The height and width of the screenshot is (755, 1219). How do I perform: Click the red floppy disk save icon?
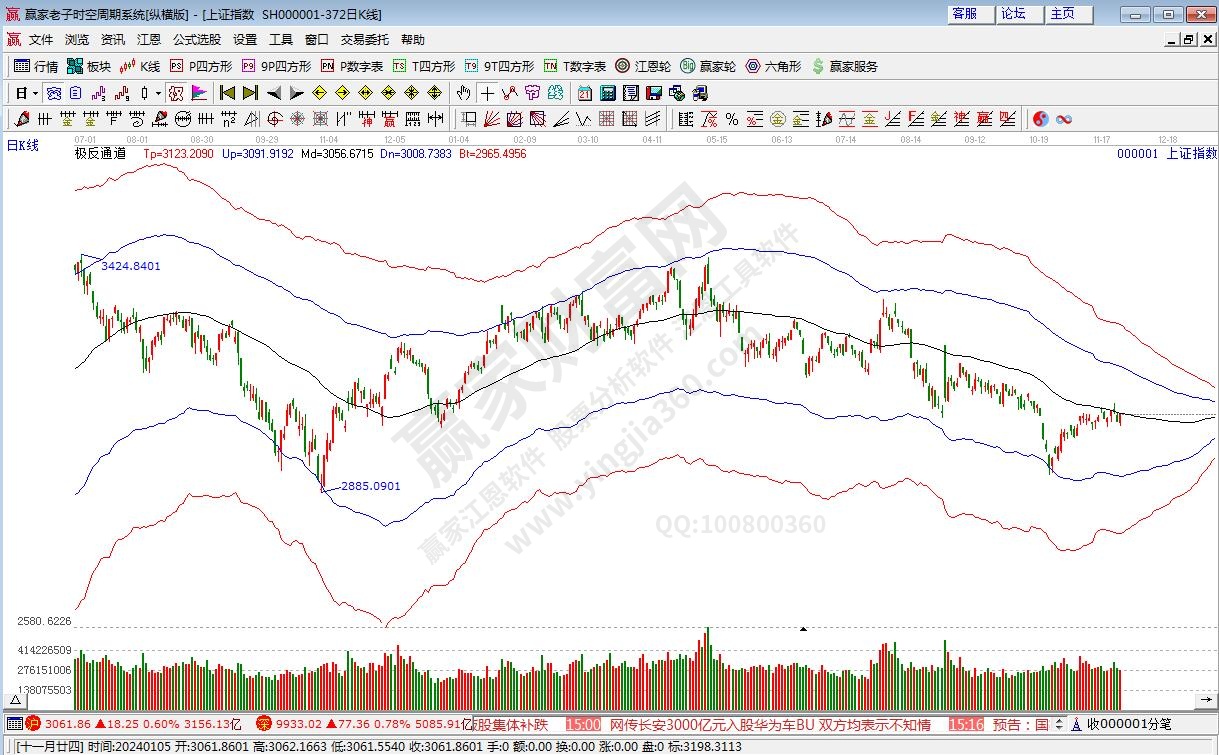(654, 93)
